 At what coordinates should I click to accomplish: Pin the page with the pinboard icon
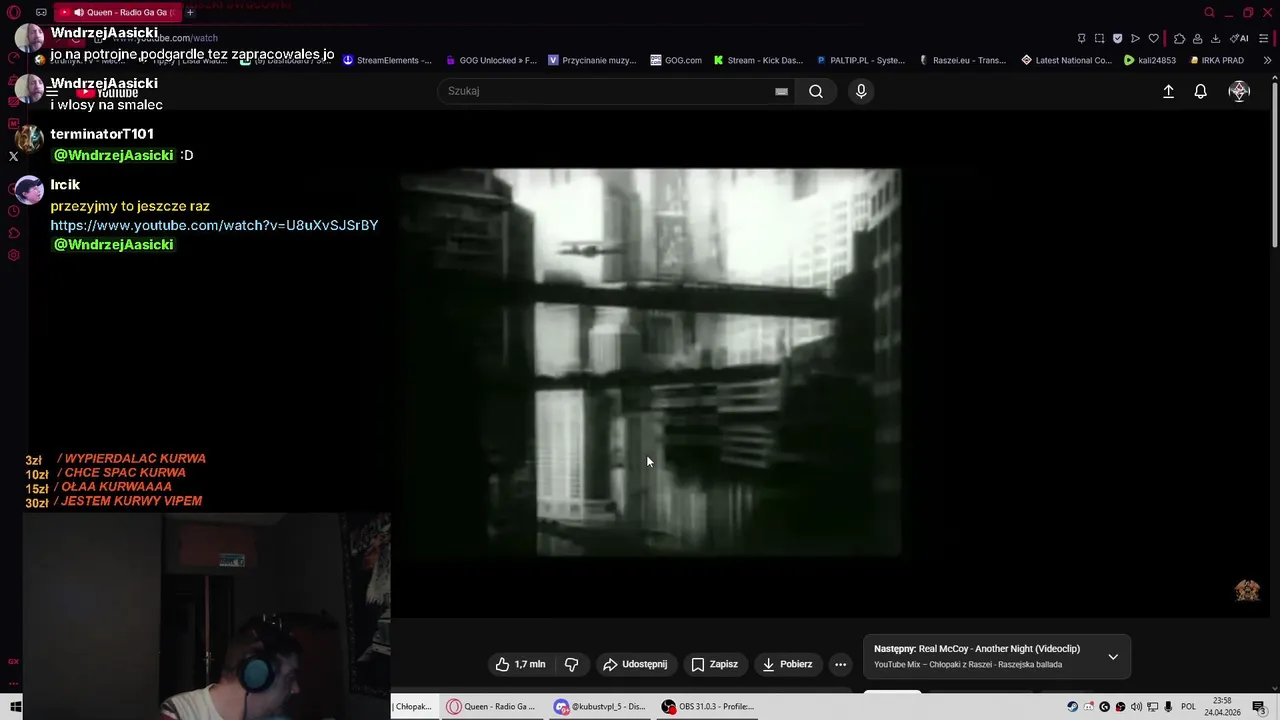click(x=1081, y=39)
